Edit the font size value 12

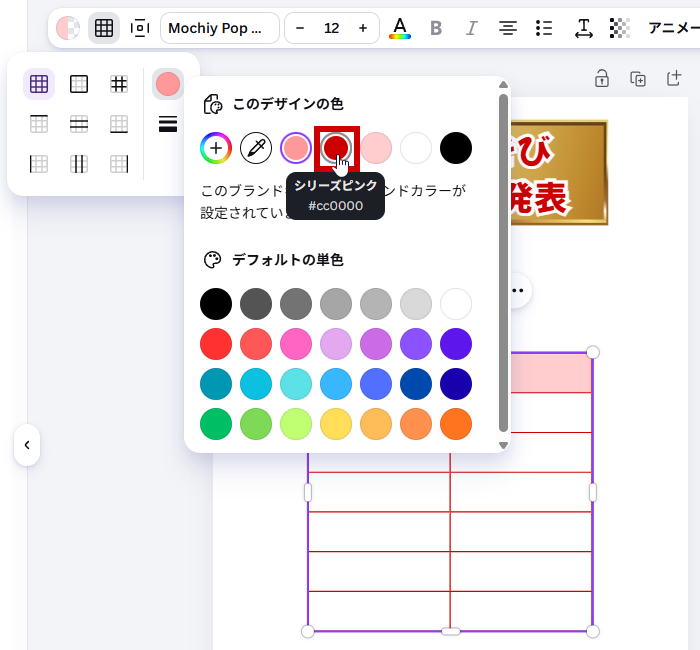(x=331, y=28)
